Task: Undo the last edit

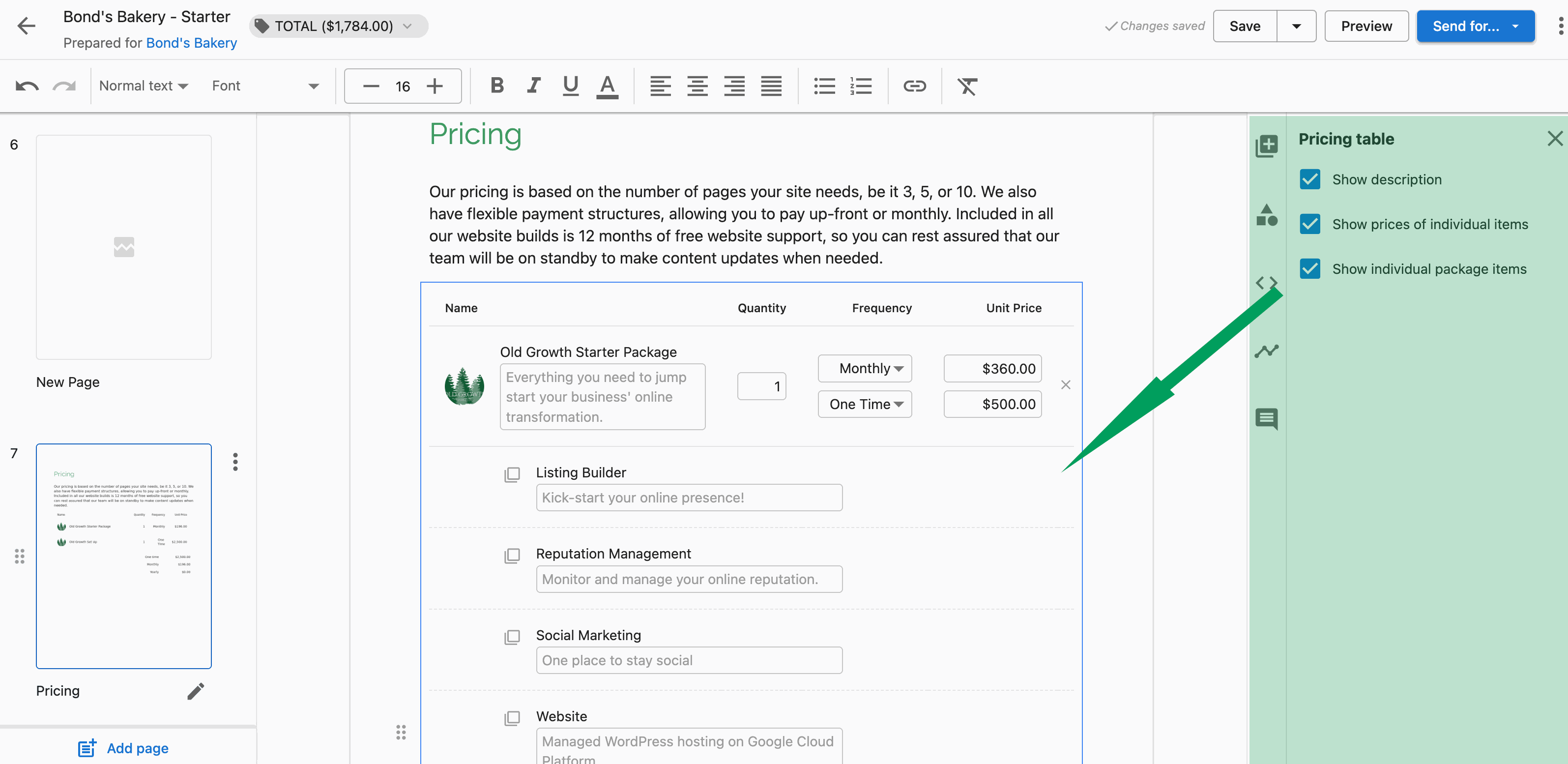Action: 28,87
